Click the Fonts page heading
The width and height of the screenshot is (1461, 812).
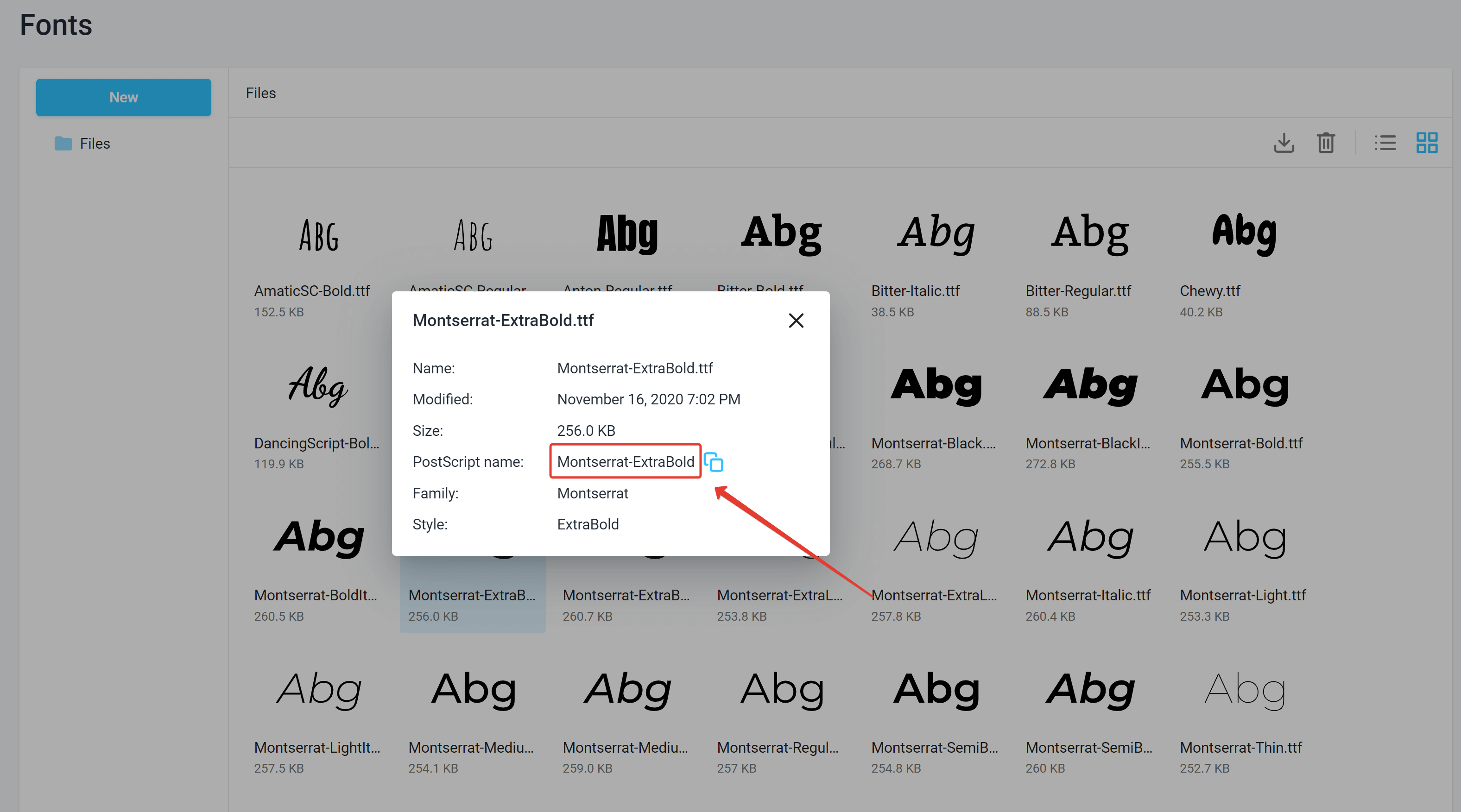pyautogui.click(x=56, y=25)
